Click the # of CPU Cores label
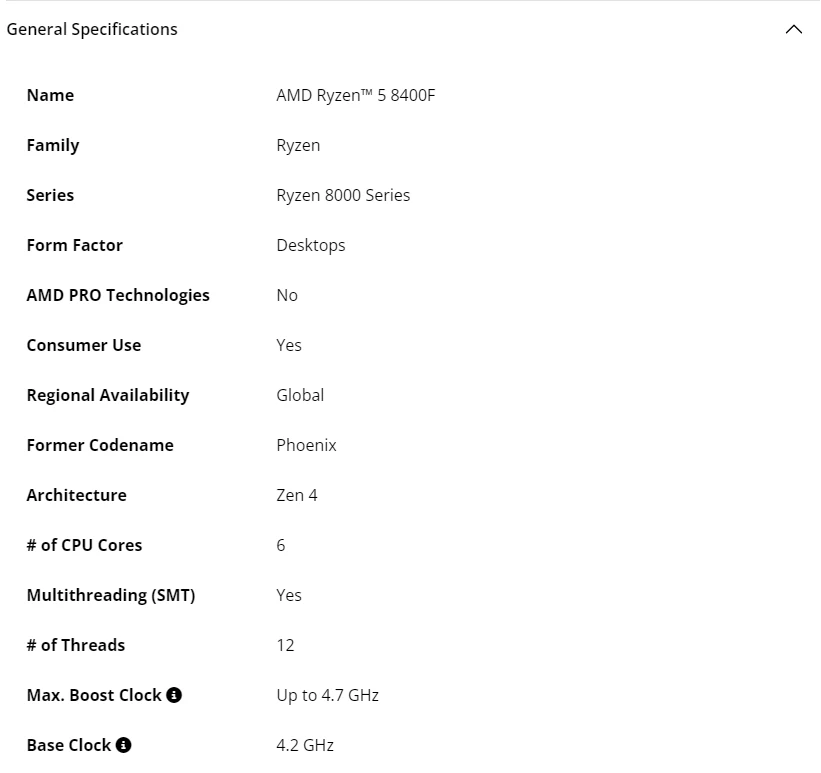This screenshot has width=821, height=773. (x=84, y=545)
